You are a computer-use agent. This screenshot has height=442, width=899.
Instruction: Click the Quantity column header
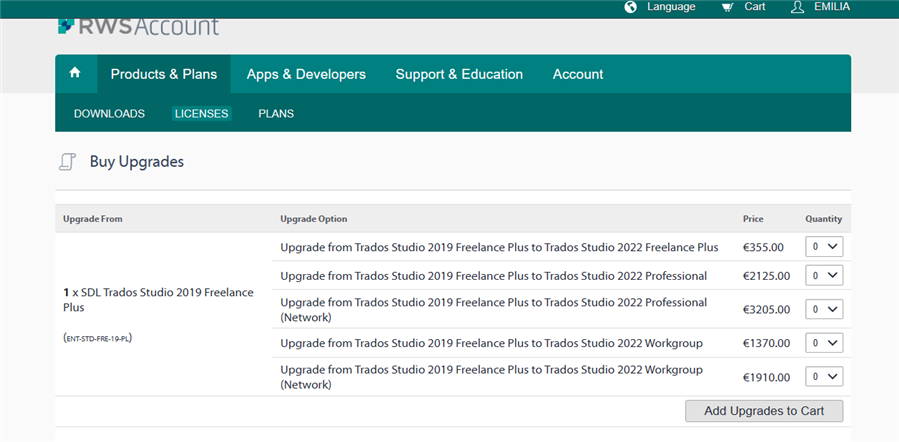click(824, 219)
